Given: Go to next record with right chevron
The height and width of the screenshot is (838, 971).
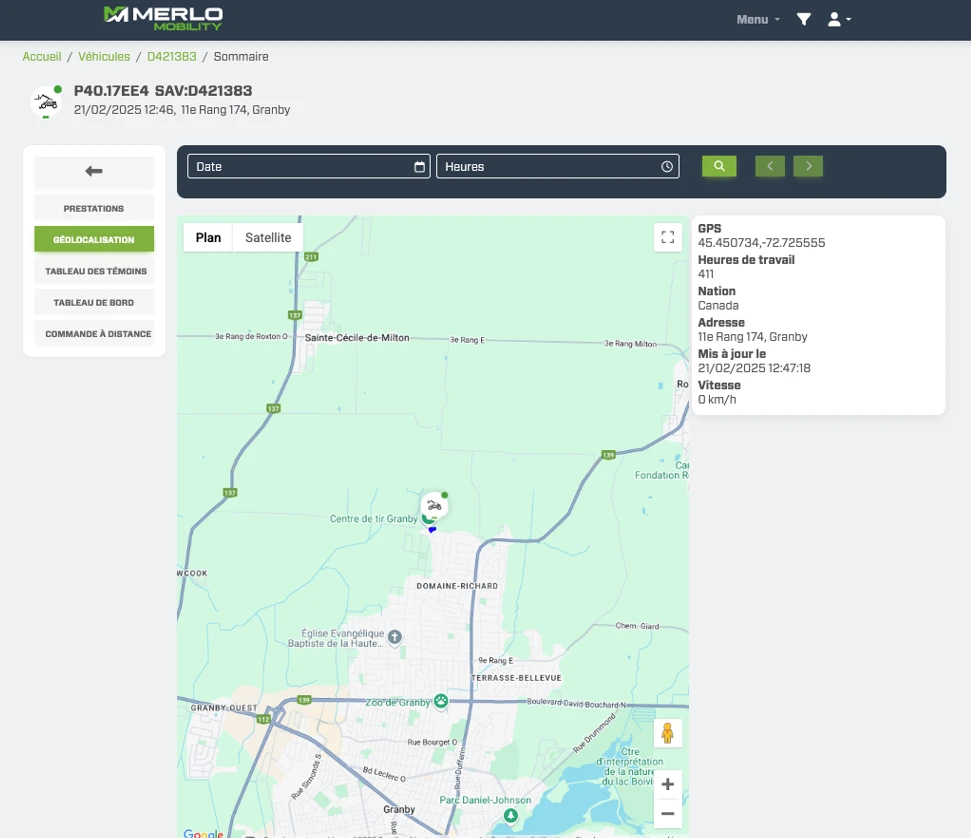Looking at the screenshot, I should [x=808, y=166].
